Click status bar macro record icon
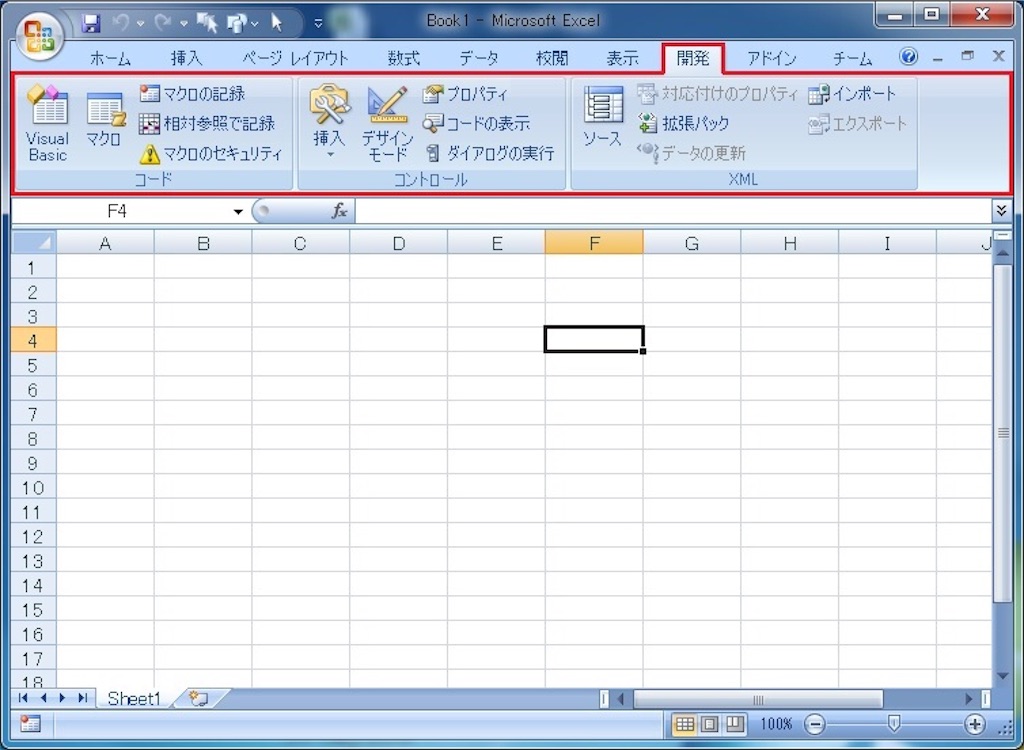 coord(30,723)
